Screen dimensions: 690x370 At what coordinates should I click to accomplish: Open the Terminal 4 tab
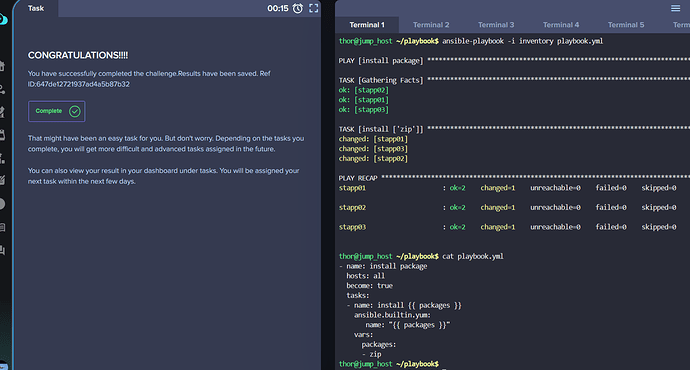tap(561, 25)
